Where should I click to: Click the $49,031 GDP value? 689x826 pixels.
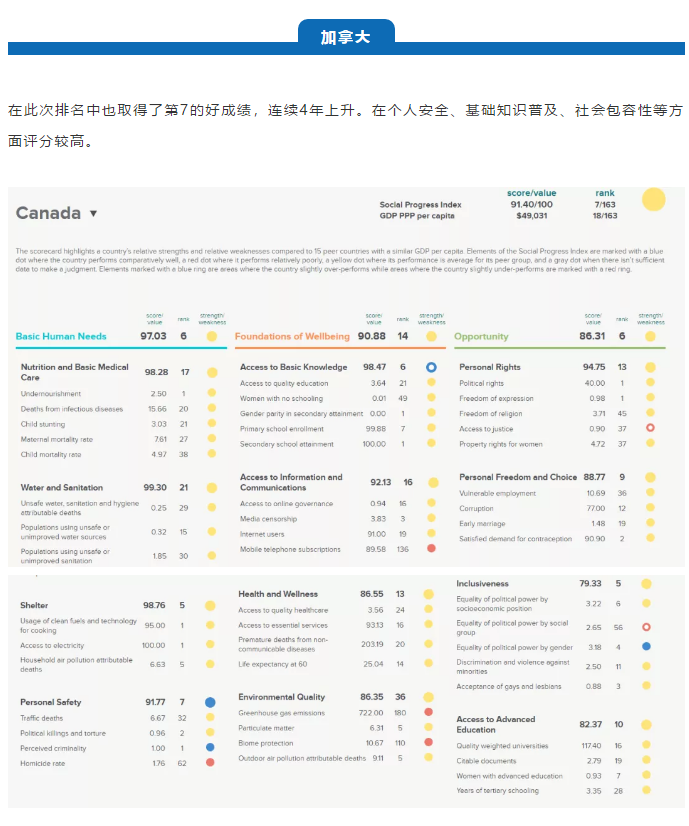[531, 215]
